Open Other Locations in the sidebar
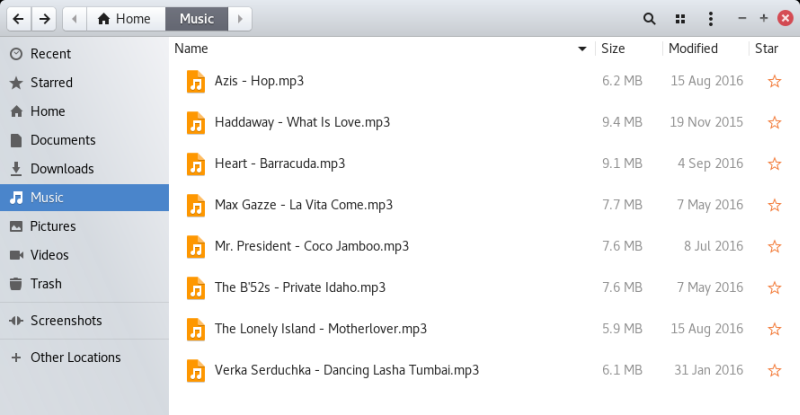 [84, 357]
